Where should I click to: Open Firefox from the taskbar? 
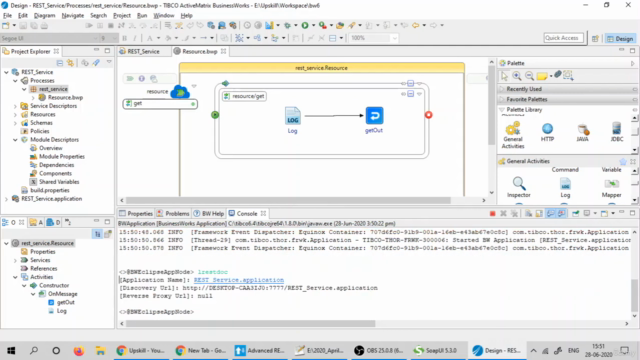[79, 350]
